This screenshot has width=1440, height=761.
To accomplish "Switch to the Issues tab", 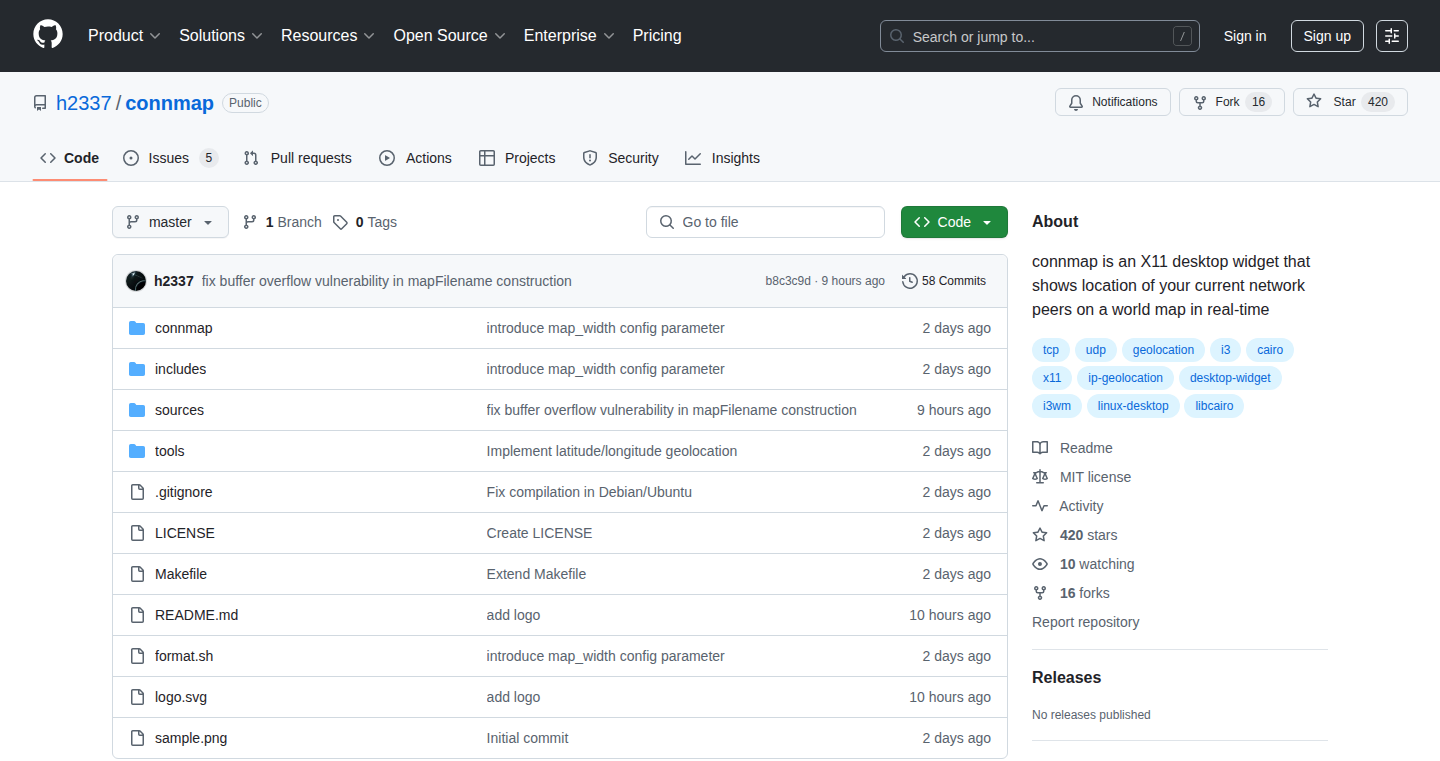I will [x=170, y=158].
